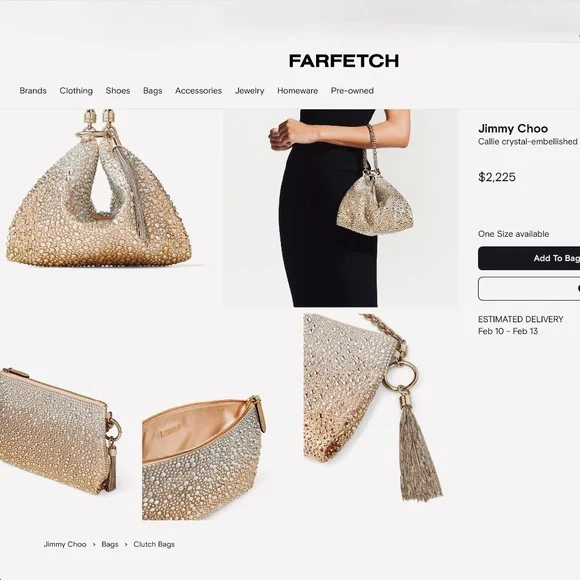Open the bag interior lining image
This screenshot has width=580, height=580.
pyautogui.click(x=204, y=457)
